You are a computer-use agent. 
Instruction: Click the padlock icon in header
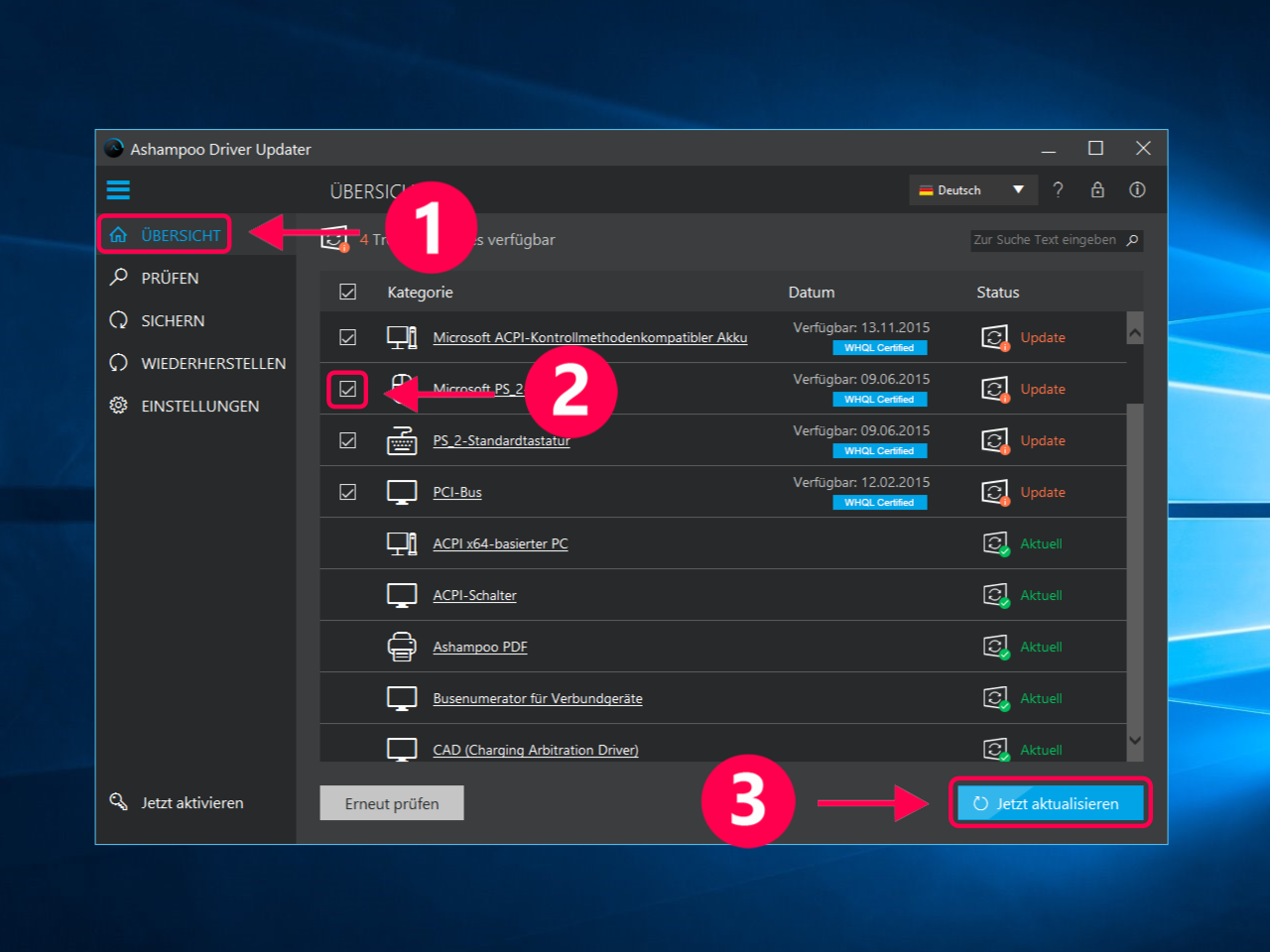(x=1097, y=189)
